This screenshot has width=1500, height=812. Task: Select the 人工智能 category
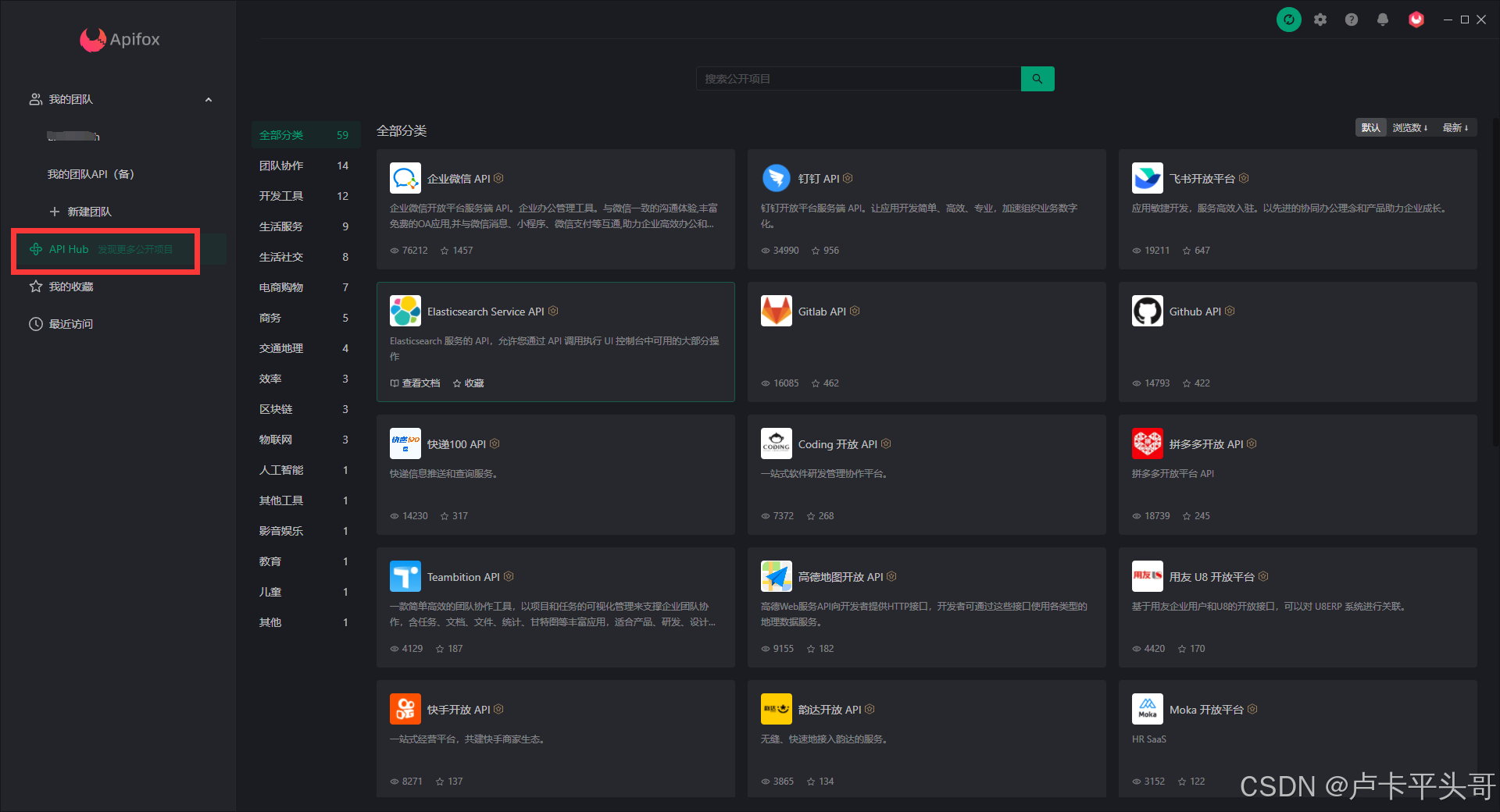[x=305, y=470]
